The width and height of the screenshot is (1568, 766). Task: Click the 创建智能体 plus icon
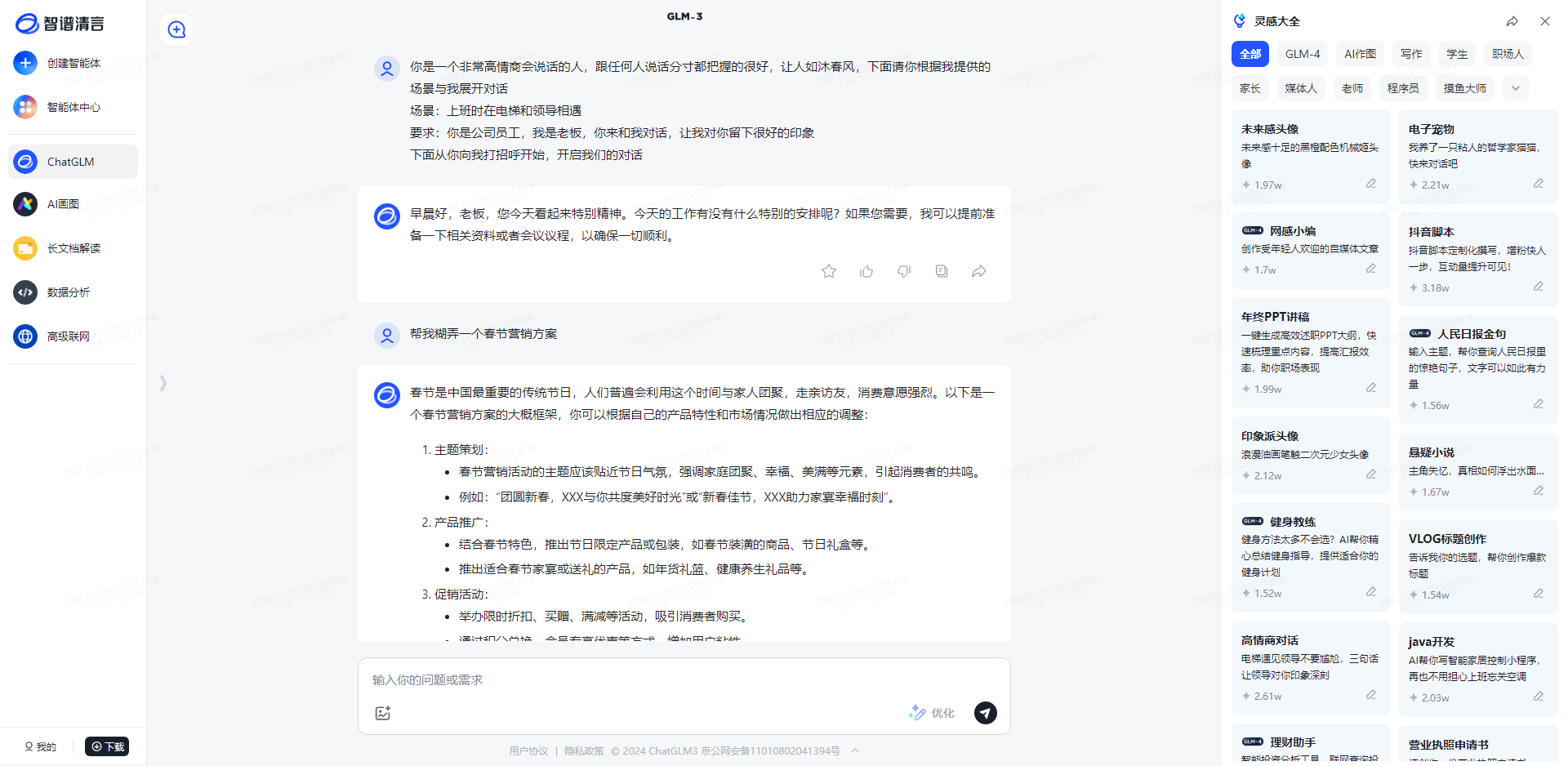(x=25, y=63)
